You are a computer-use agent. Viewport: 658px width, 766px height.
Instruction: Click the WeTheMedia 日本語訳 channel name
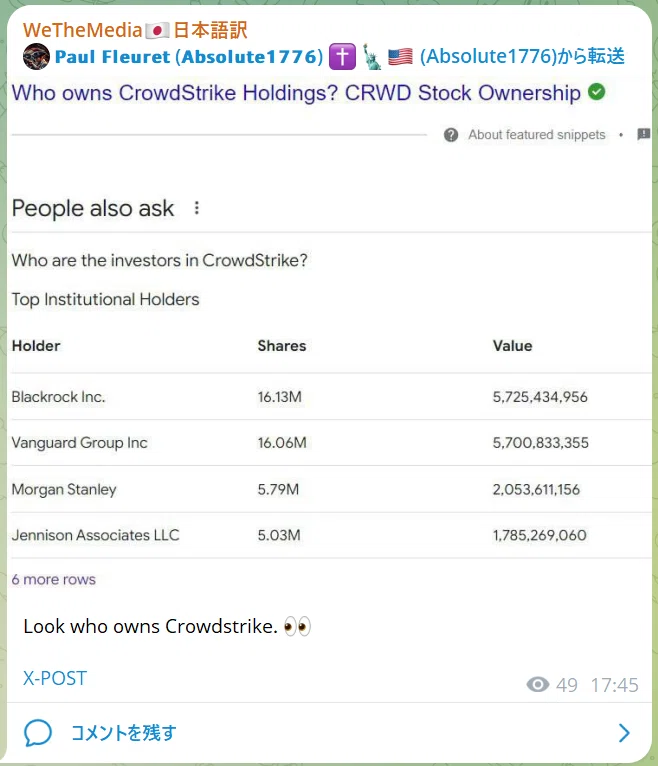coord(135,30)
